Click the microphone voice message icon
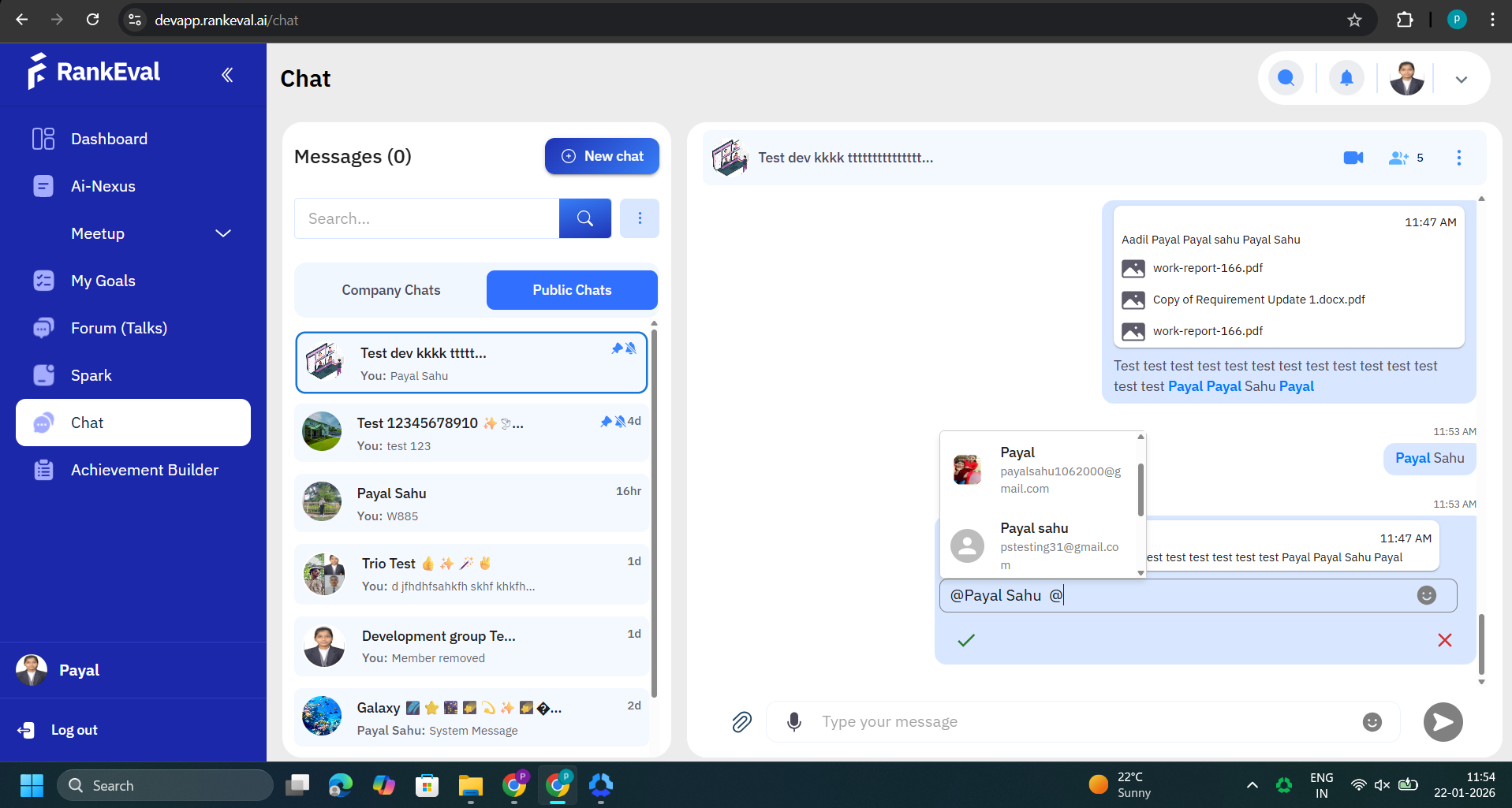The height and width of the screenshot is (808, 1512). 794,721
